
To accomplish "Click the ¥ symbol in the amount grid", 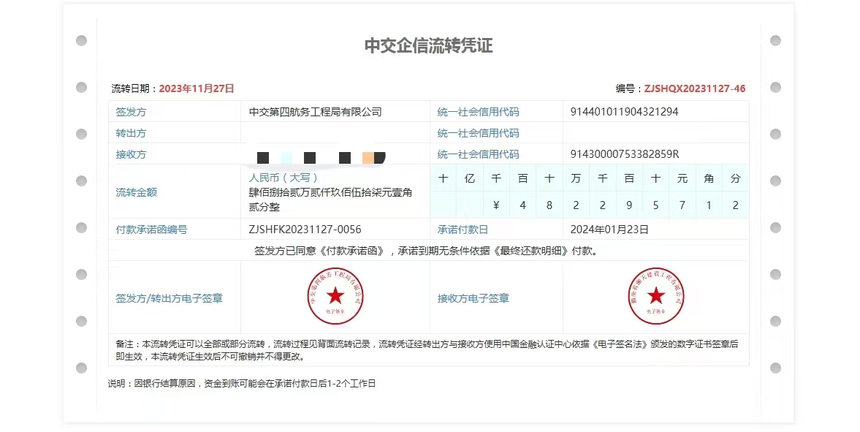I will coord(496,205).
